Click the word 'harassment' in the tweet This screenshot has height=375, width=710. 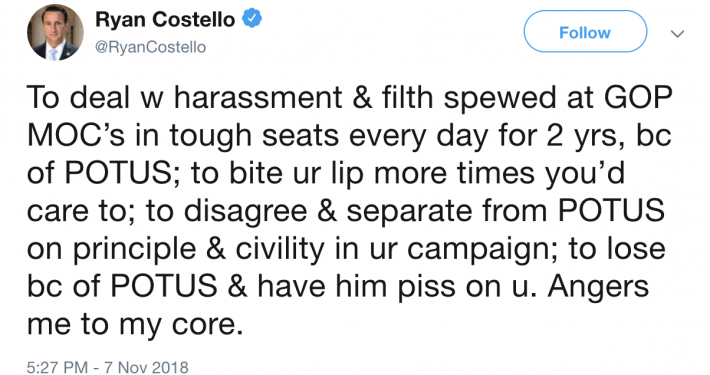258,97
